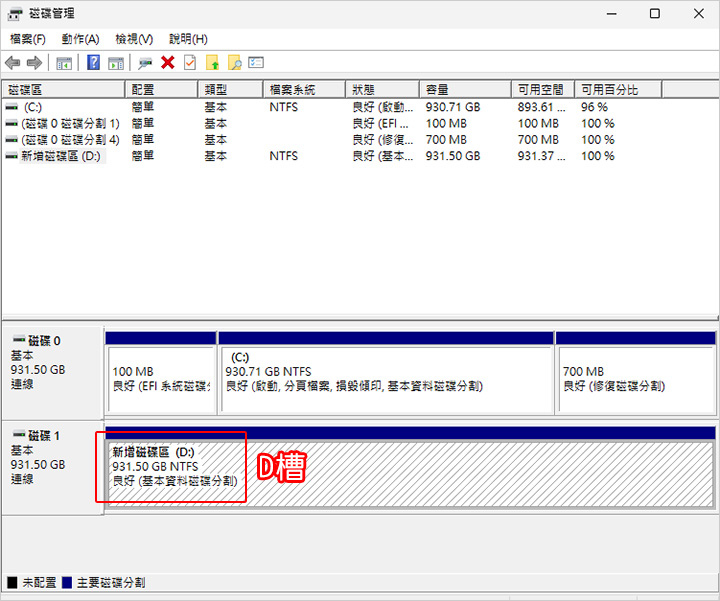Click the NTFS cell in the (C:) row
Screen dimensions: 720x601
click(x=283, y=107)
